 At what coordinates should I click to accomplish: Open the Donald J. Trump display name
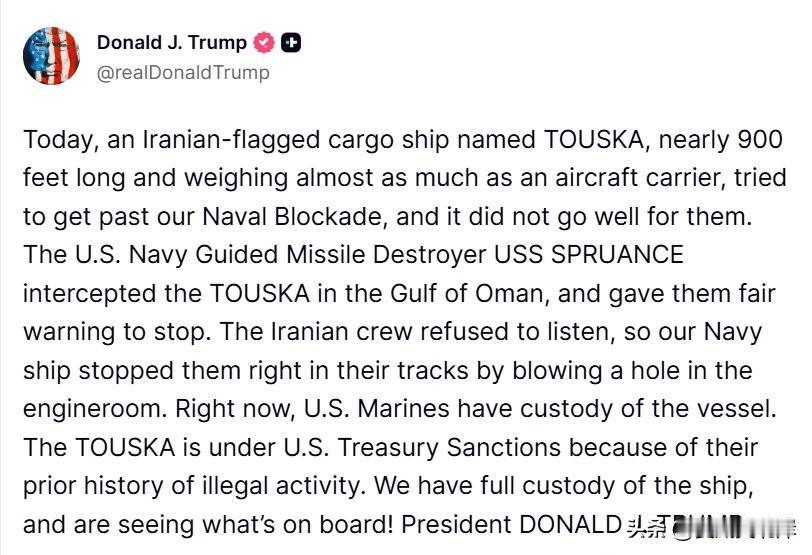171,42
